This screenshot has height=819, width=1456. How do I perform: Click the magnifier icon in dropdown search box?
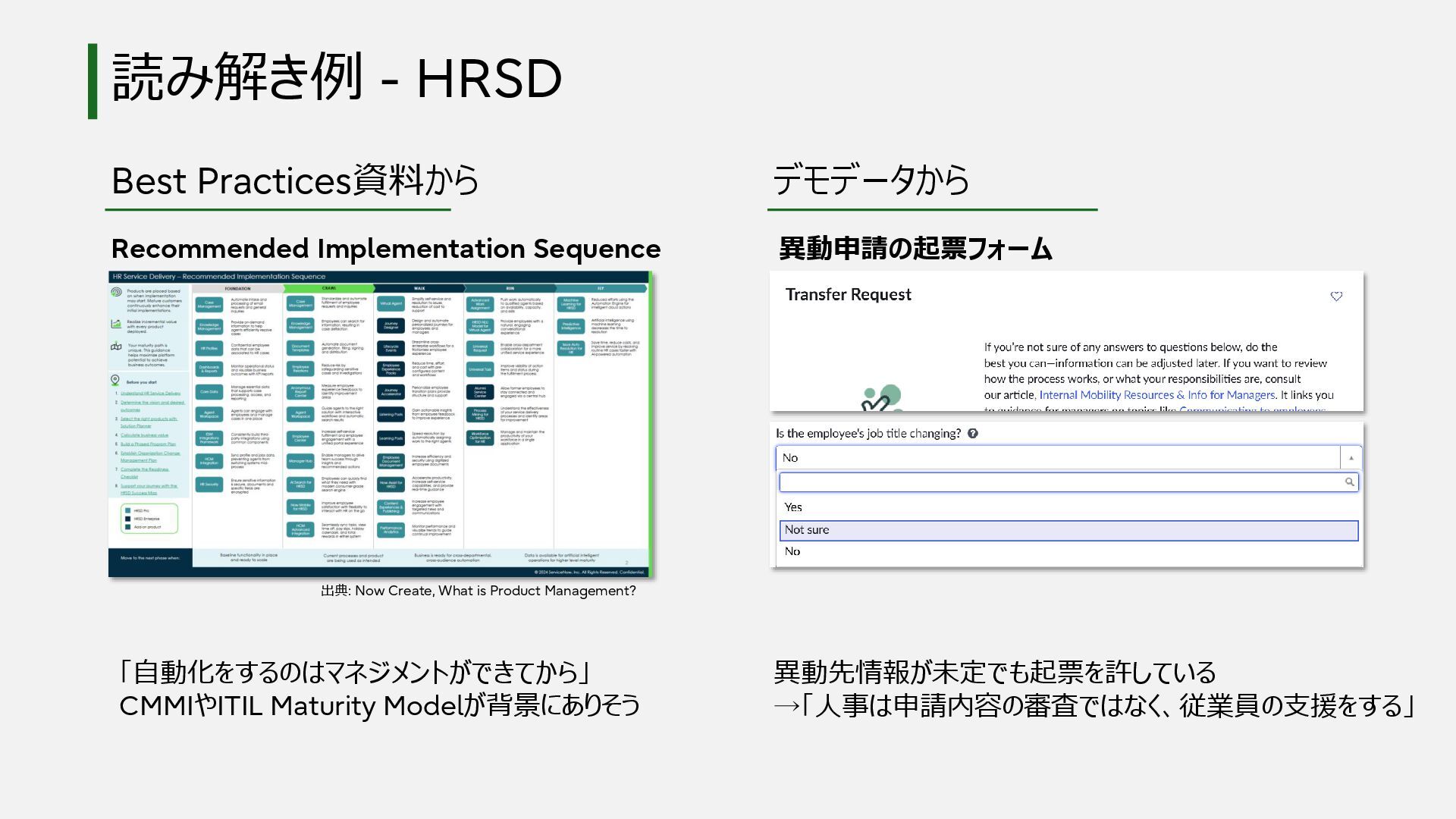click(1349, 482)
